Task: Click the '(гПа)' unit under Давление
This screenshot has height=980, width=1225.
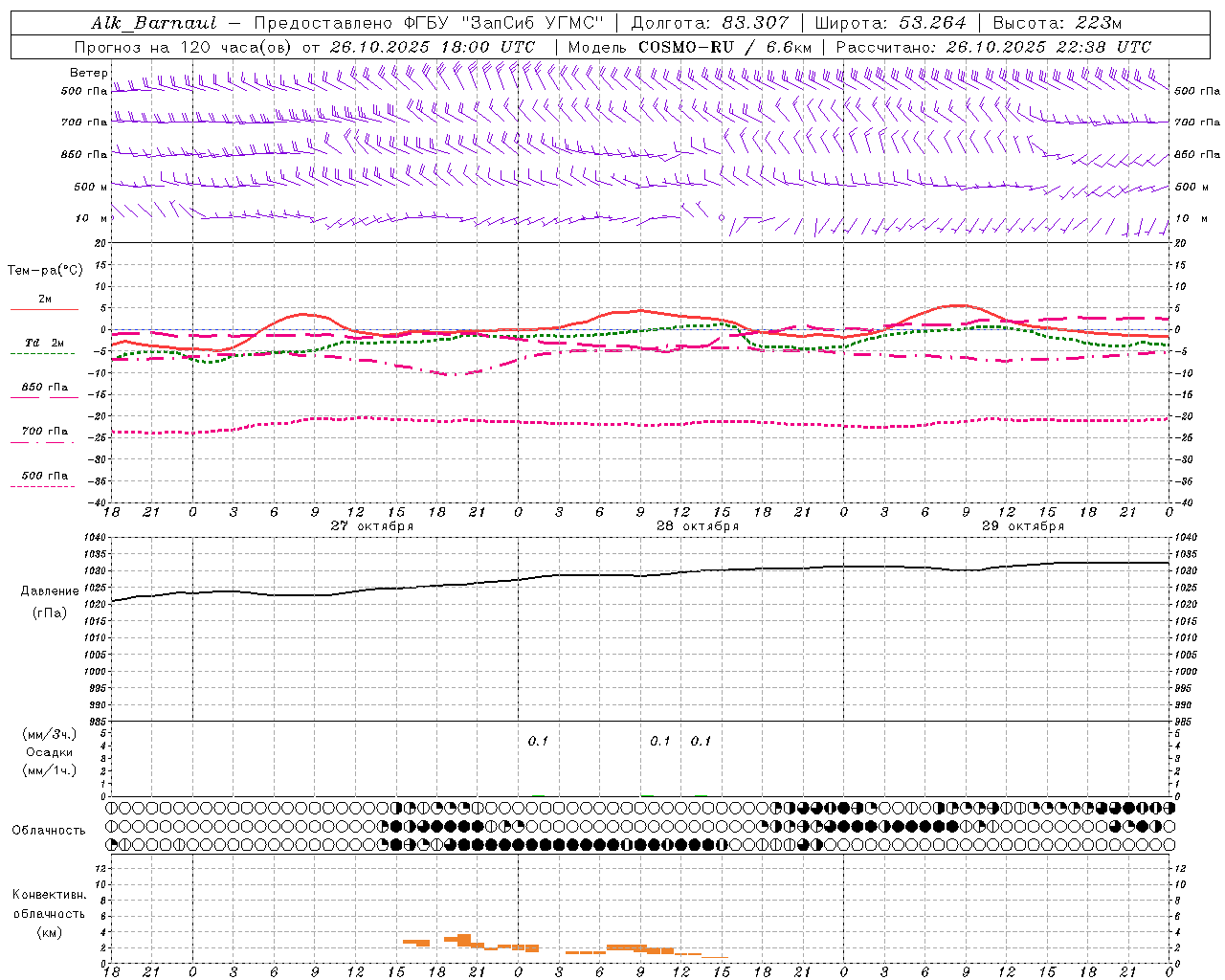Action: (x=50, y=612)
